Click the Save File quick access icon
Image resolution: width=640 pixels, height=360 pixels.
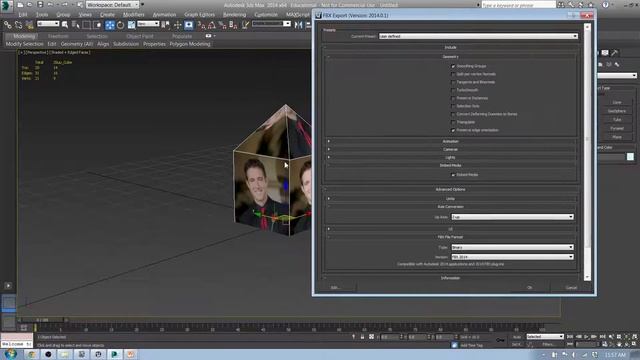coord(40,5)
